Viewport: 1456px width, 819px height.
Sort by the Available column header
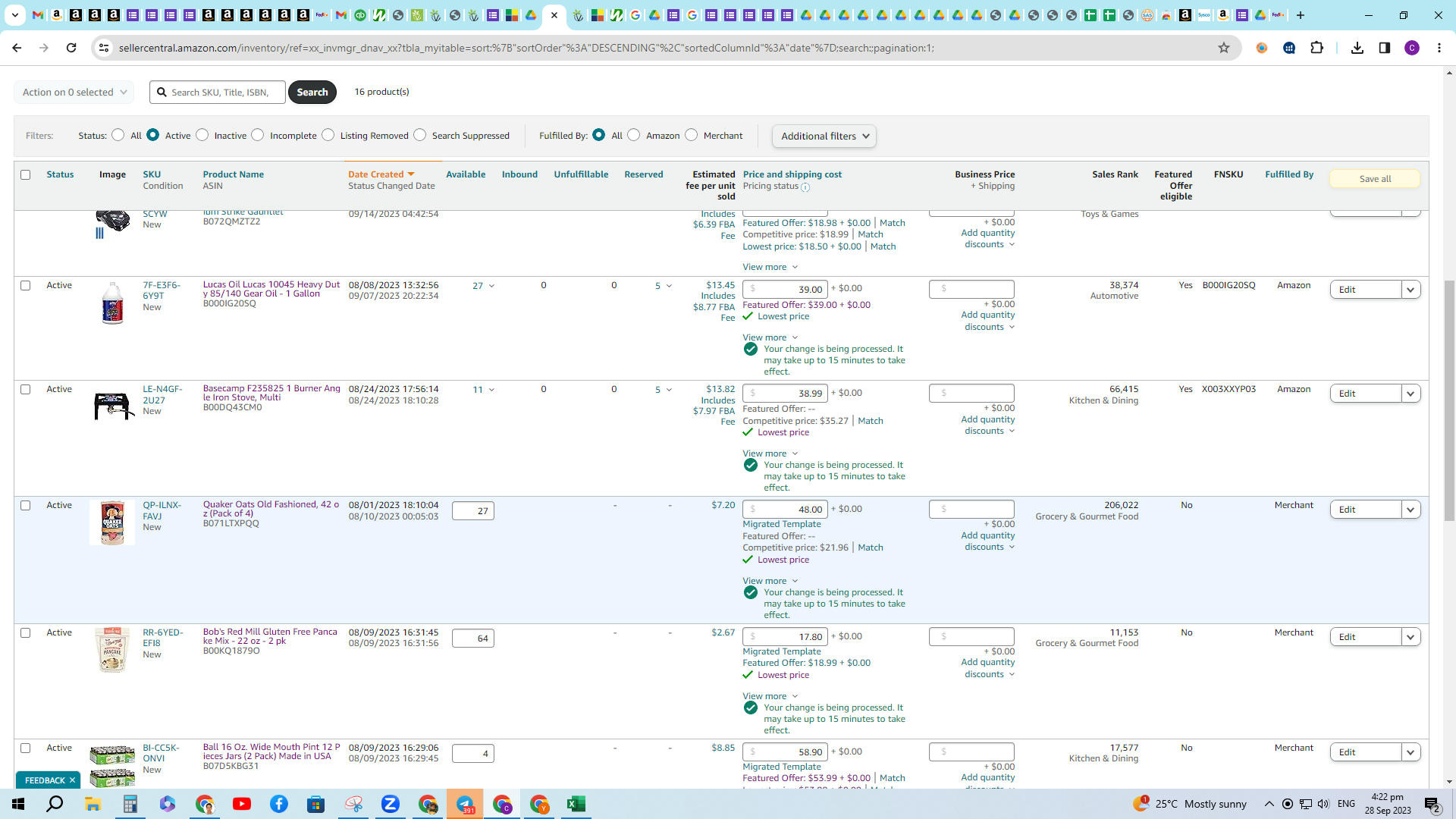tap(466, 174)
